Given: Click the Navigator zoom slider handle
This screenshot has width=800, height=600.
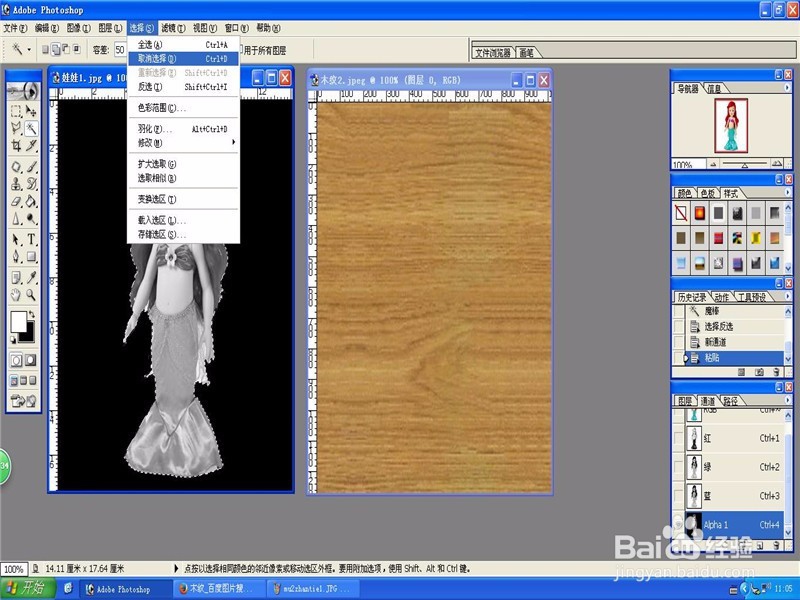Looking at the screenshot, I should coord(744,165).
